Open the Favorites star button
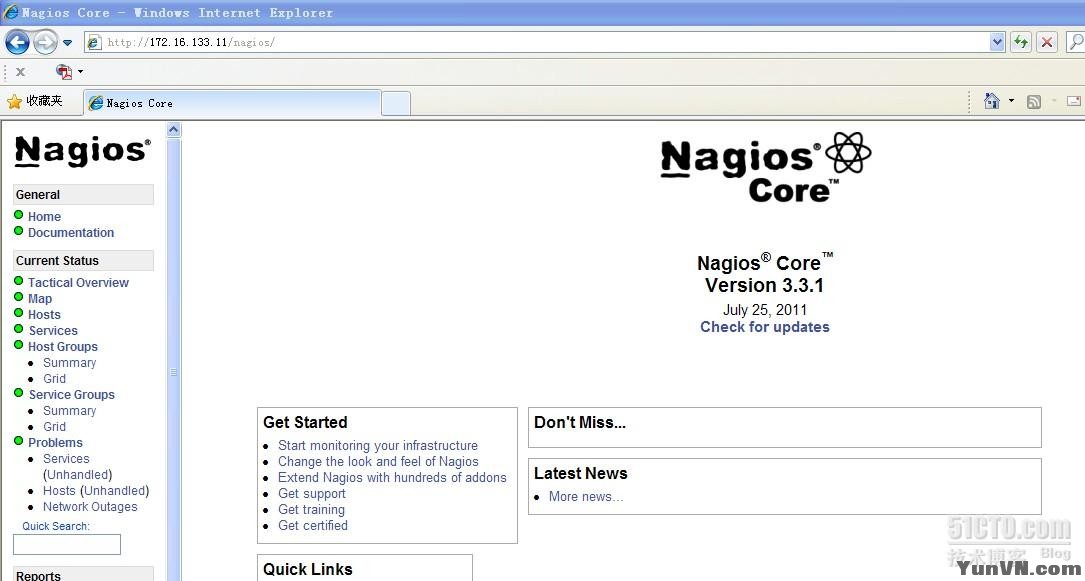Screen dimensions: 1085x581 pyautogui.click(x=35, y=102)
